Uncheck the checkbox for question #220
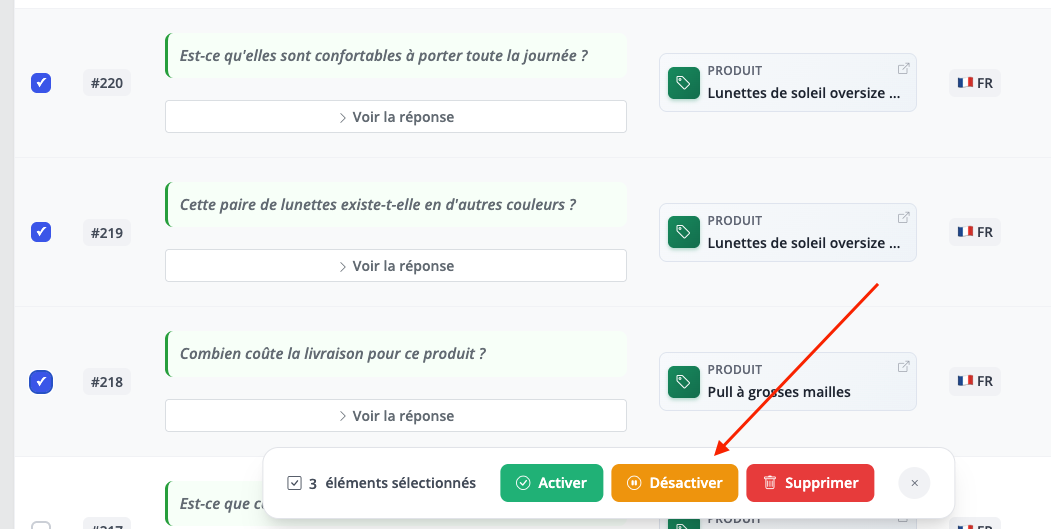This screenshot has width=1051, height=529. (x=41, y=83)
